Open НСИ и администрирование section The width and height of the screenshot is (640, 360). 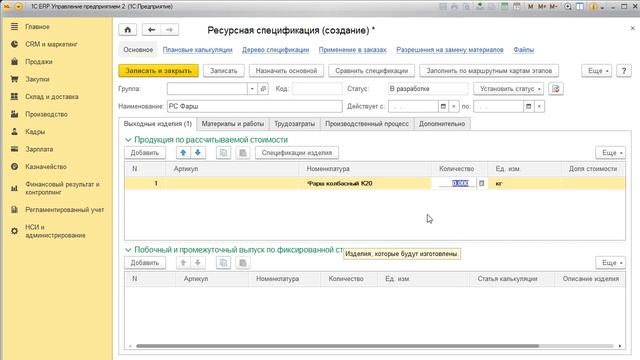[x=55, y=231]
